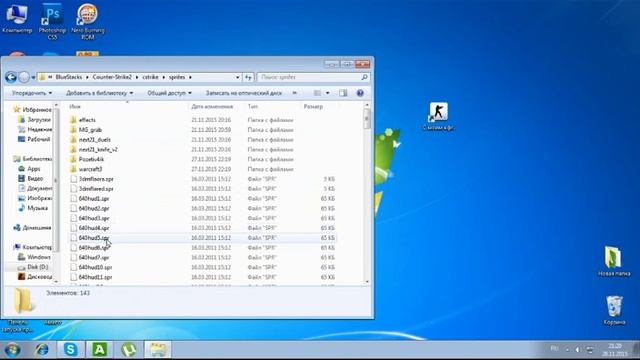Select the warcraft3 folder
640x360 pixels.
pyautogui.click(x=90, y=169)
